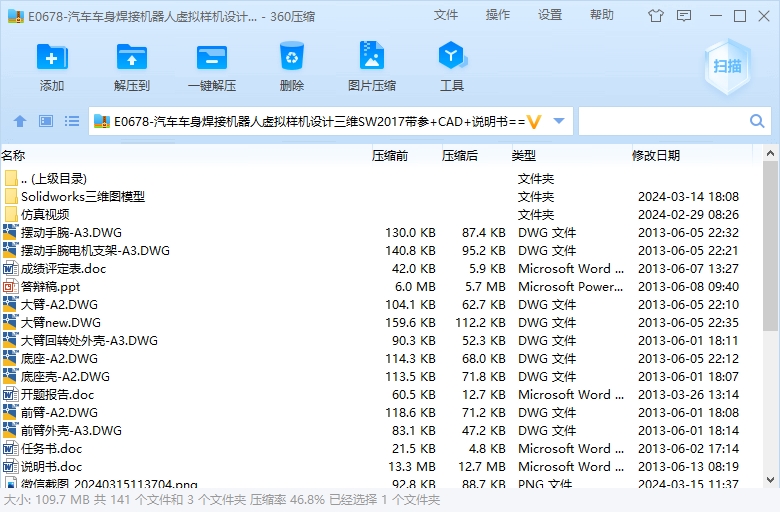This screenshot has width=780, height=512.
Task: Click the date 2013-03-26 13:14
Action: click(x=688, y=395)
